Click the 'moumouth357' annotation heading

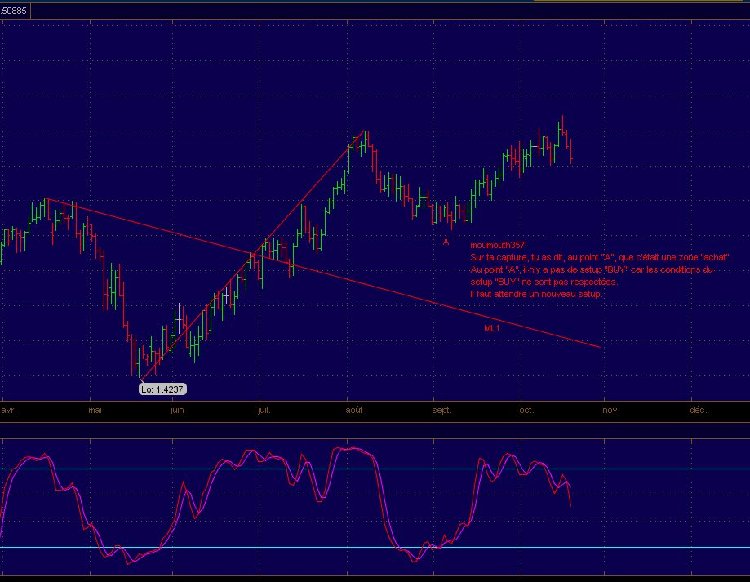[497, 245]
